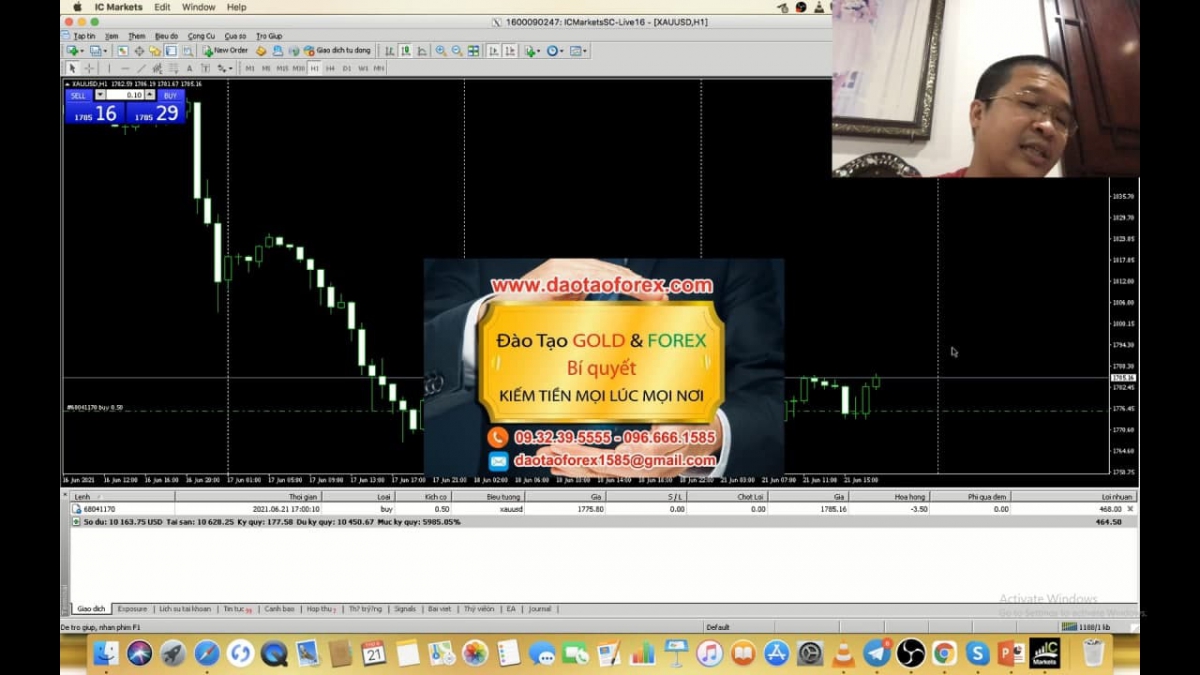Expand the chart templates dropdown
The height and width of the screenshot is (675, 1200).
586,50
